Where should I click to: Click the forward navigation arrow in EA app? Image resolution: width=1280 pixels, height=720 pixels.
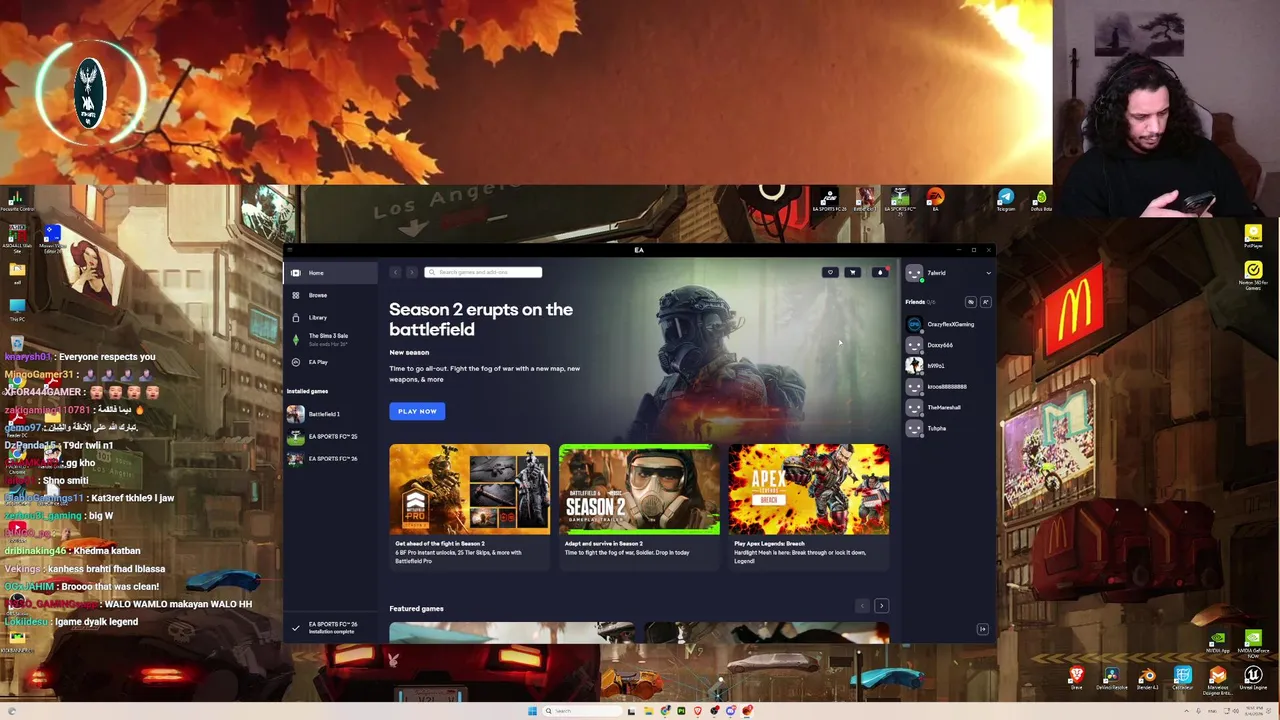click(411, 272)
